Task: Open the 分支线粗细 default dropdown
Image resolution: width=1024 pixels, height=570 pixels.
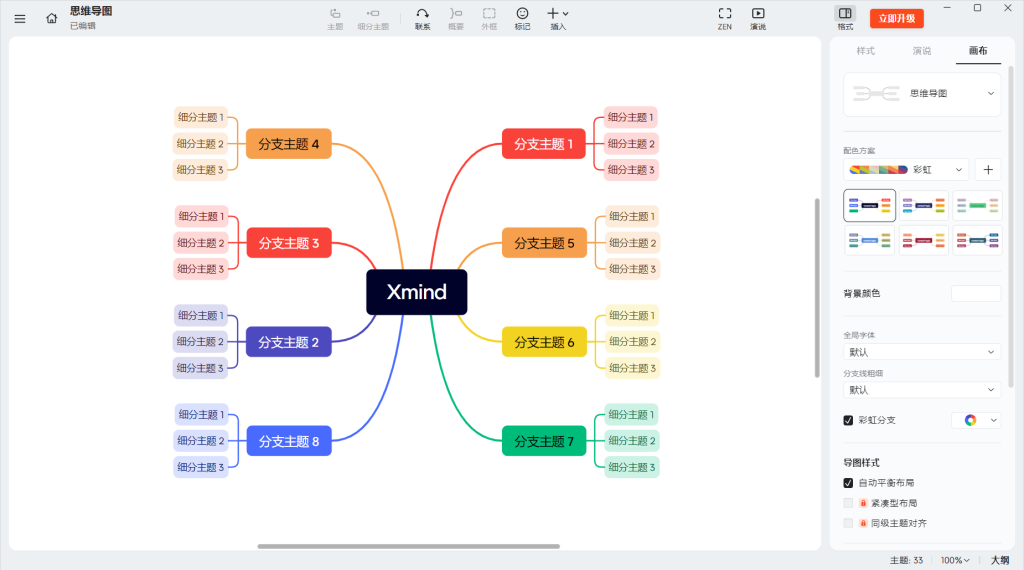Action: click(922, 390)
